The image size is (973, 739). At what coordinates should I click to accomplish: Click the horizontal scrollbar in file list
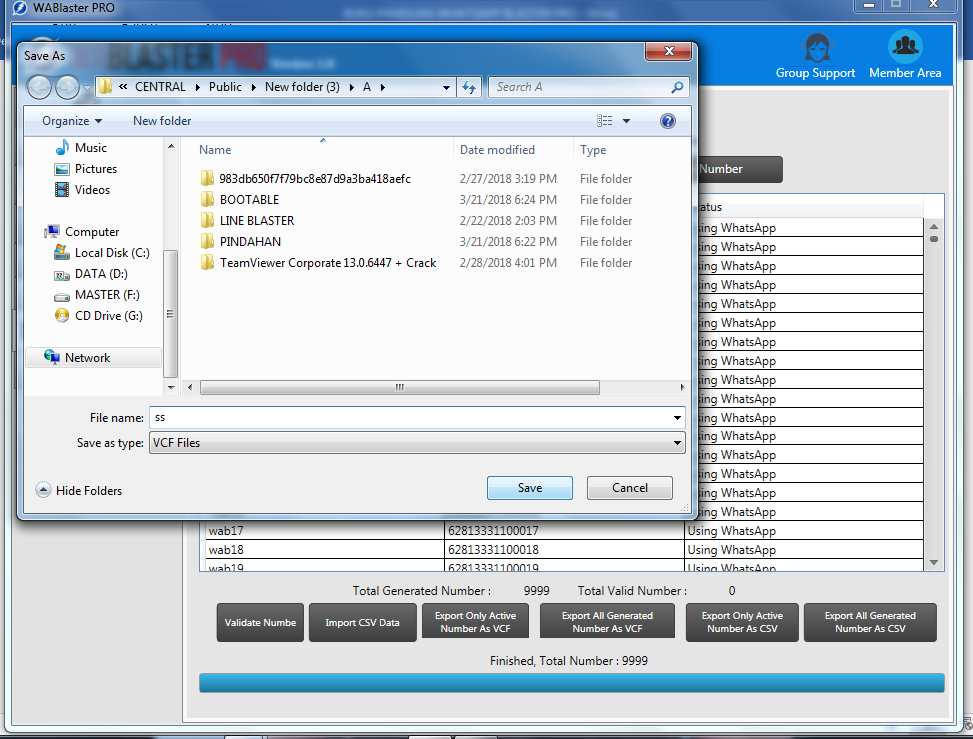[399, 387]
